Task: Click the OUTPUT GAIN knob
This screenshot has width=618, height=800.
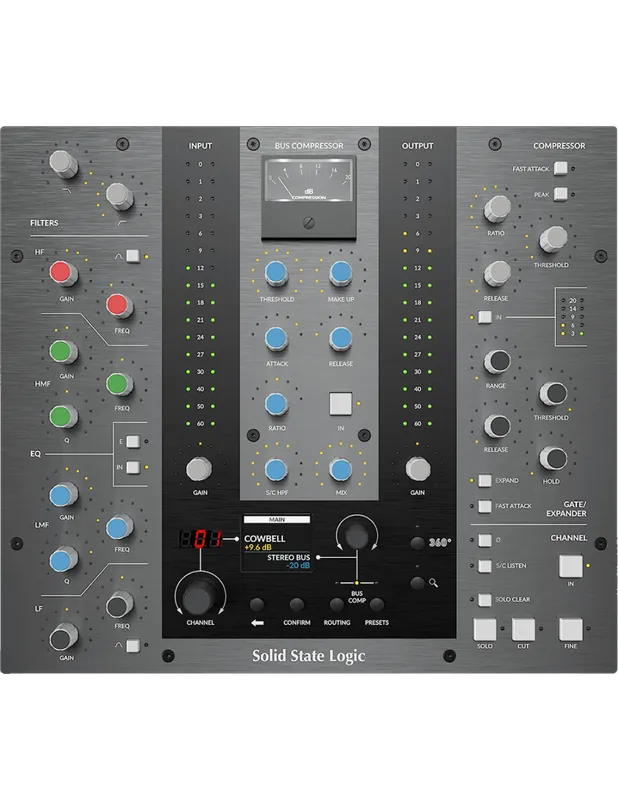Action: [x=418, y=469]
